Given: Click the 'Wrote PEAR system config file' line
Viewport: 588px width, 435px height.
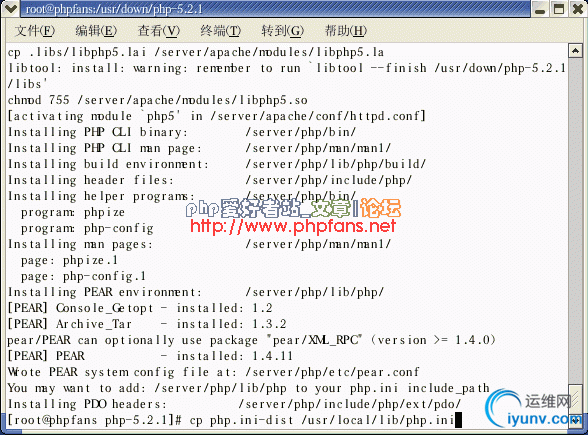Looking at the screenshot, I should tap(213, 372).
